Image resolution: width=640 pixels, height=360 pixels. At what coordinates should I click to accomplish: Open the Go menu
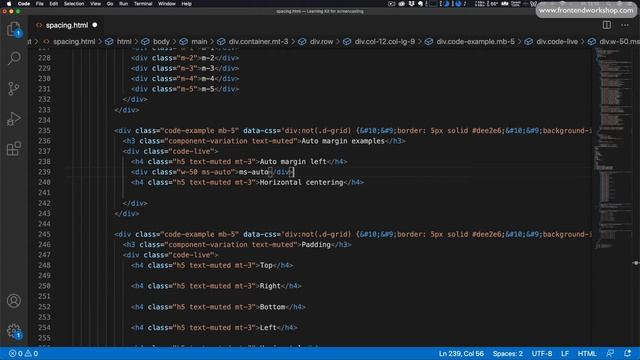[x=110, y=4]
